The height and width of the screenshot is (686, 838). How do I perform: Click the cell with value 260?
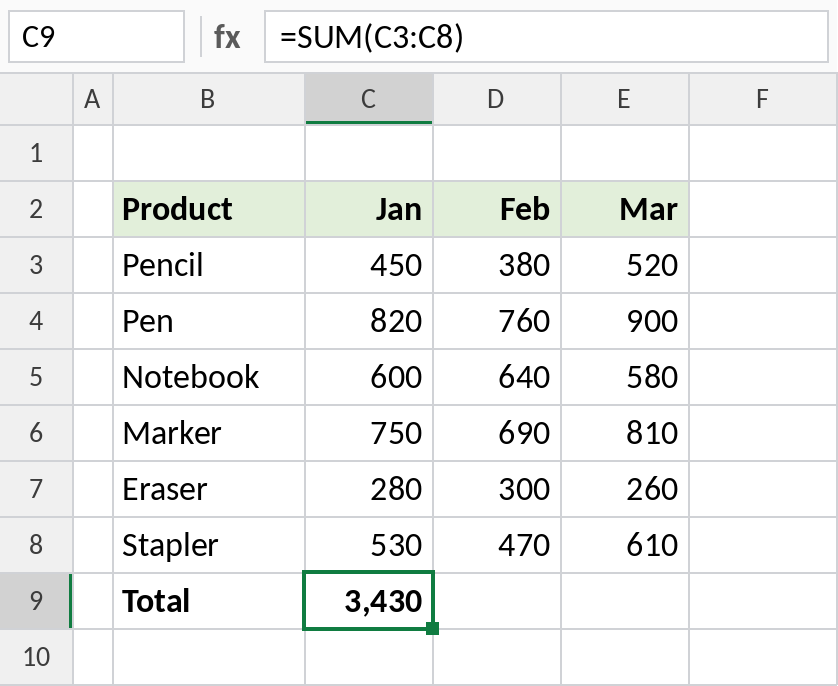[625, 489]
